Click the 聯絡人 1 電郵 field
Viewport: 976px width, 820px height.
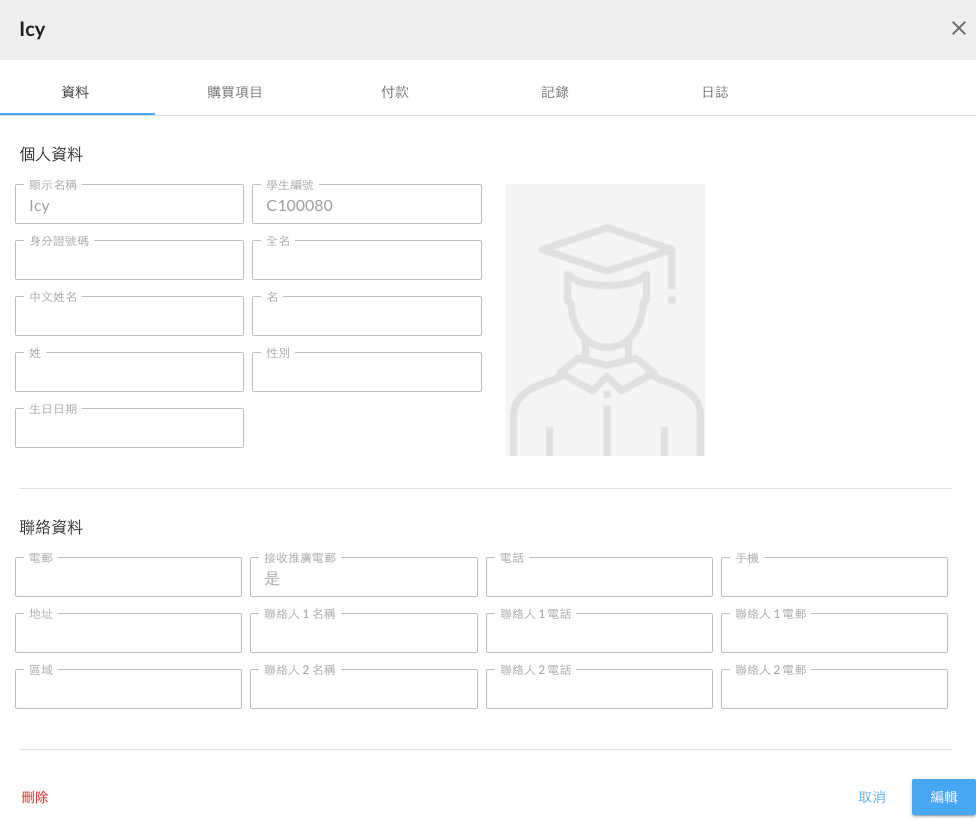[x=834, y=633]
